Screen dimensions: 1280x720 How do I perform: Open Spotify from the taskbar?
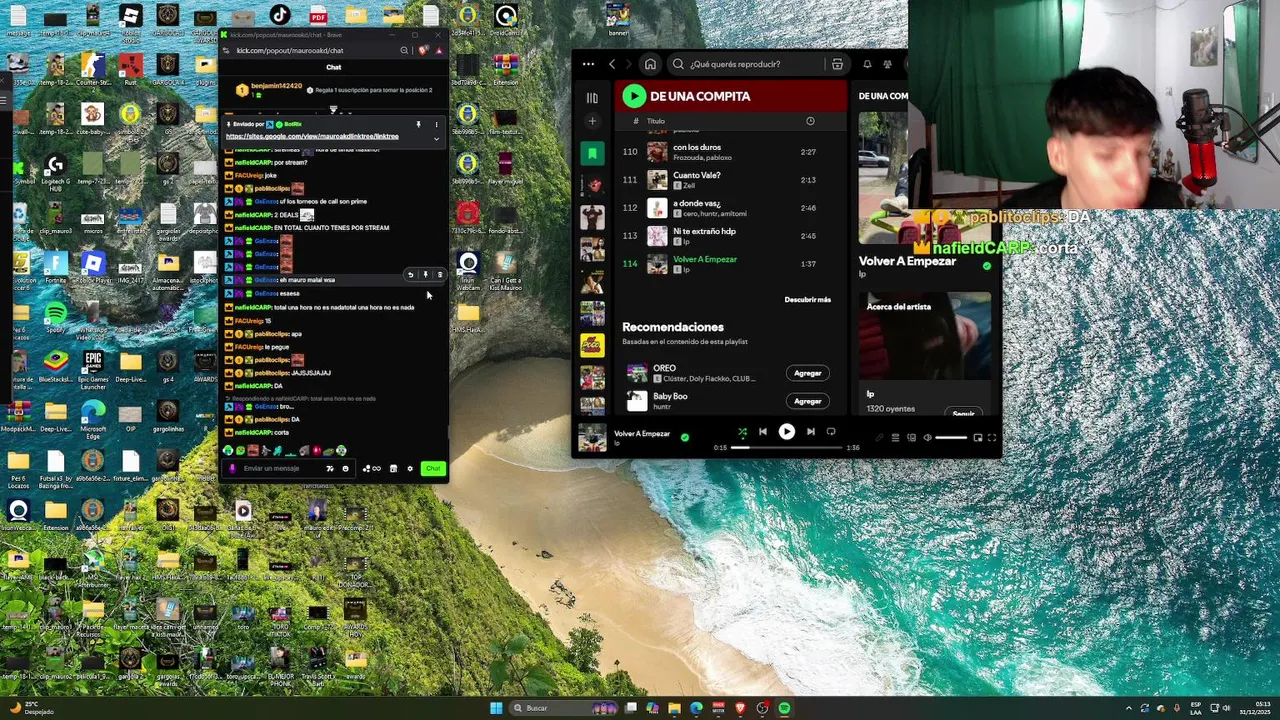pyautogui.click(x=784, y=708)
